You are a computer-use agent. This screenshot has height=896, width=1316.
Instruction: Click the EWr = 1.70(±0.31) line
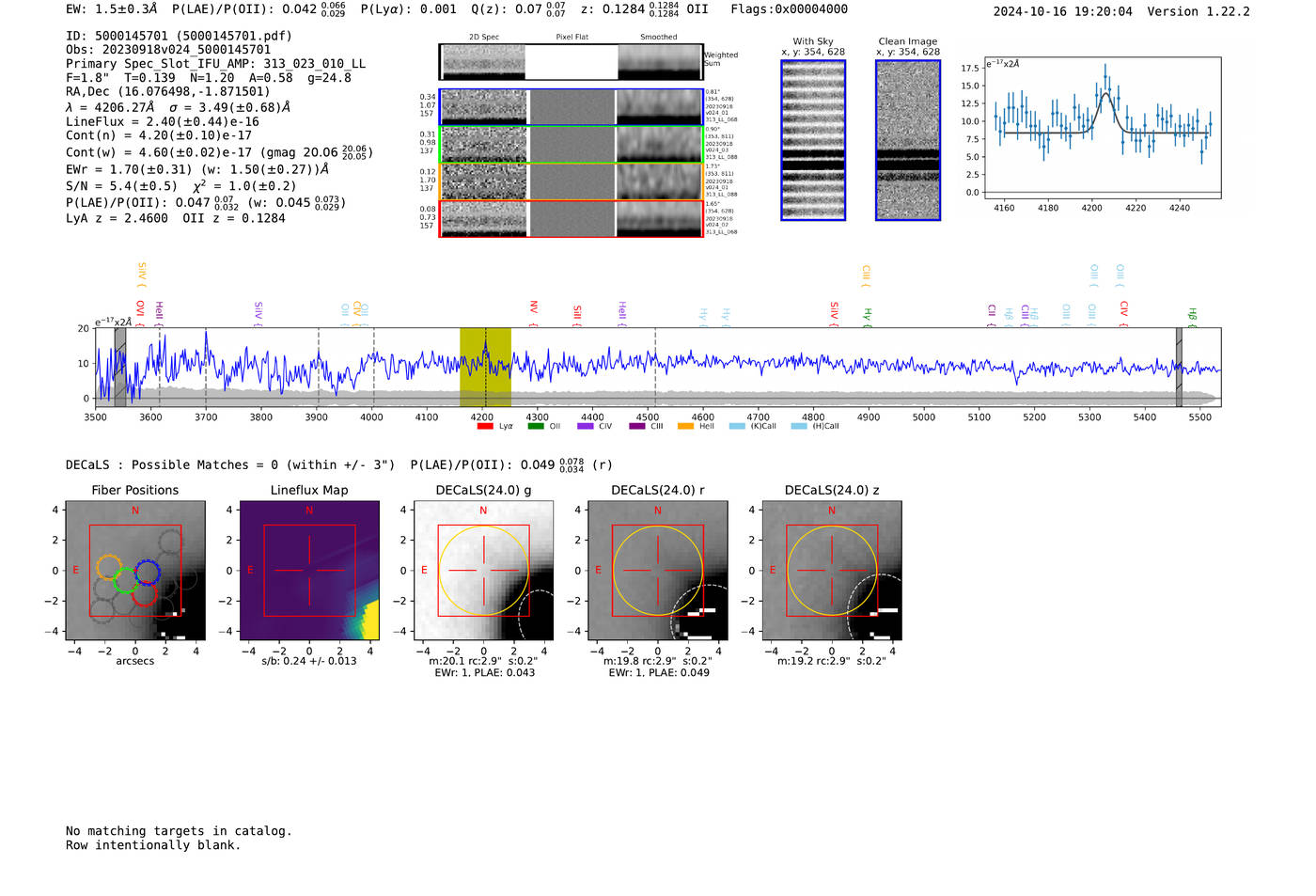197,169
